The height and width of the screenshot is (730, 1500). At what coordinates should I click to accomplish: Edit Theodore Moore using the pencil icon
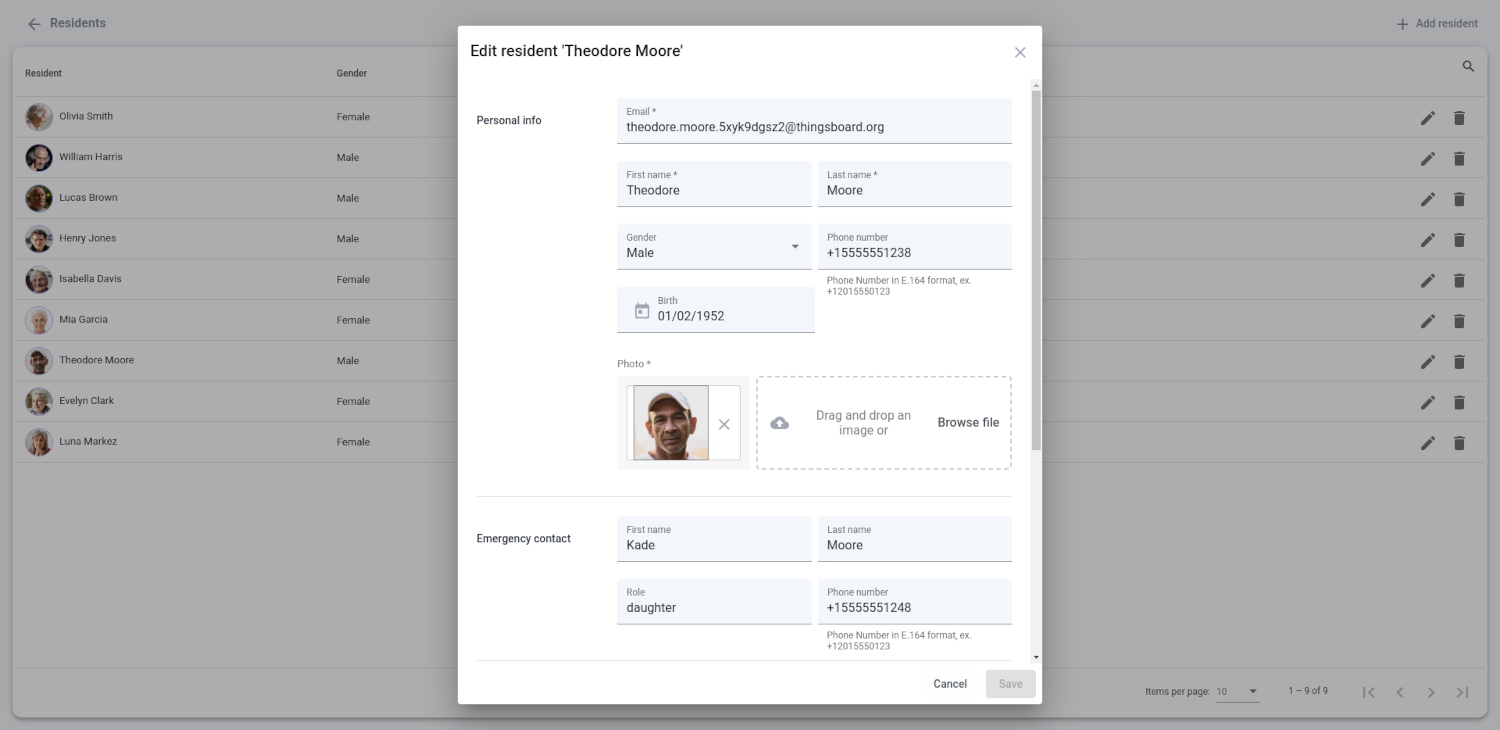point(1428,361)
